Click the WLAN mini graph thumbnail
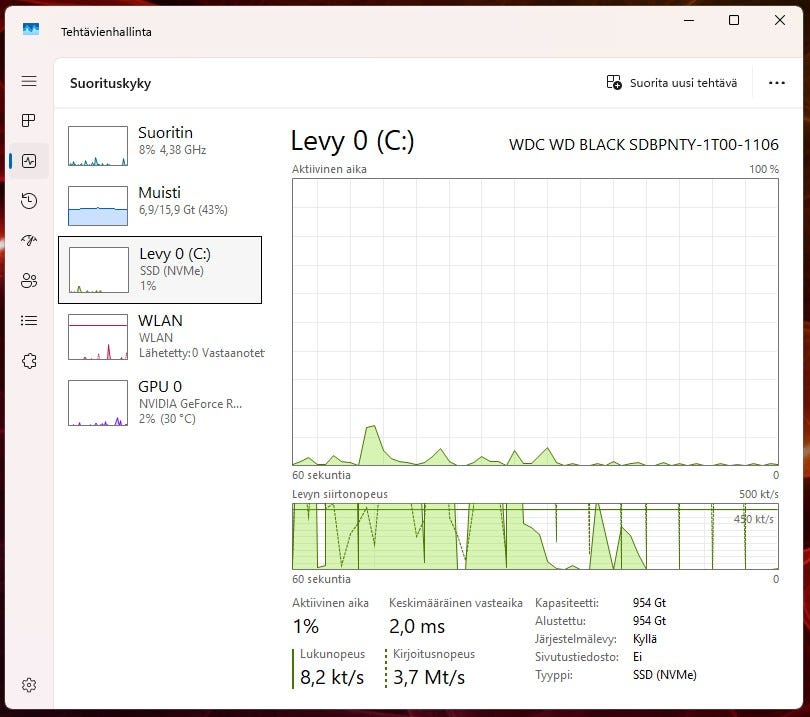 (98, 337)
